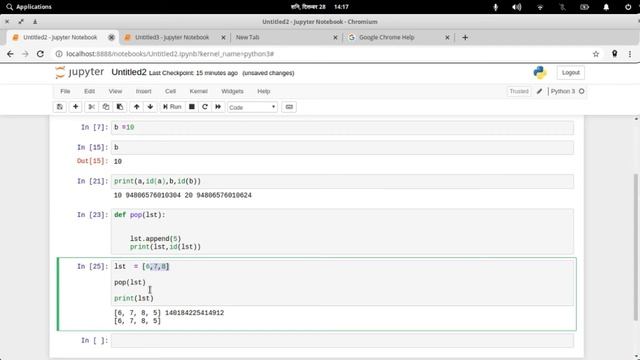Click the Python 3 kernel status circle
Image resolution: width=640 pixels, height=360 pixels.
582,91
